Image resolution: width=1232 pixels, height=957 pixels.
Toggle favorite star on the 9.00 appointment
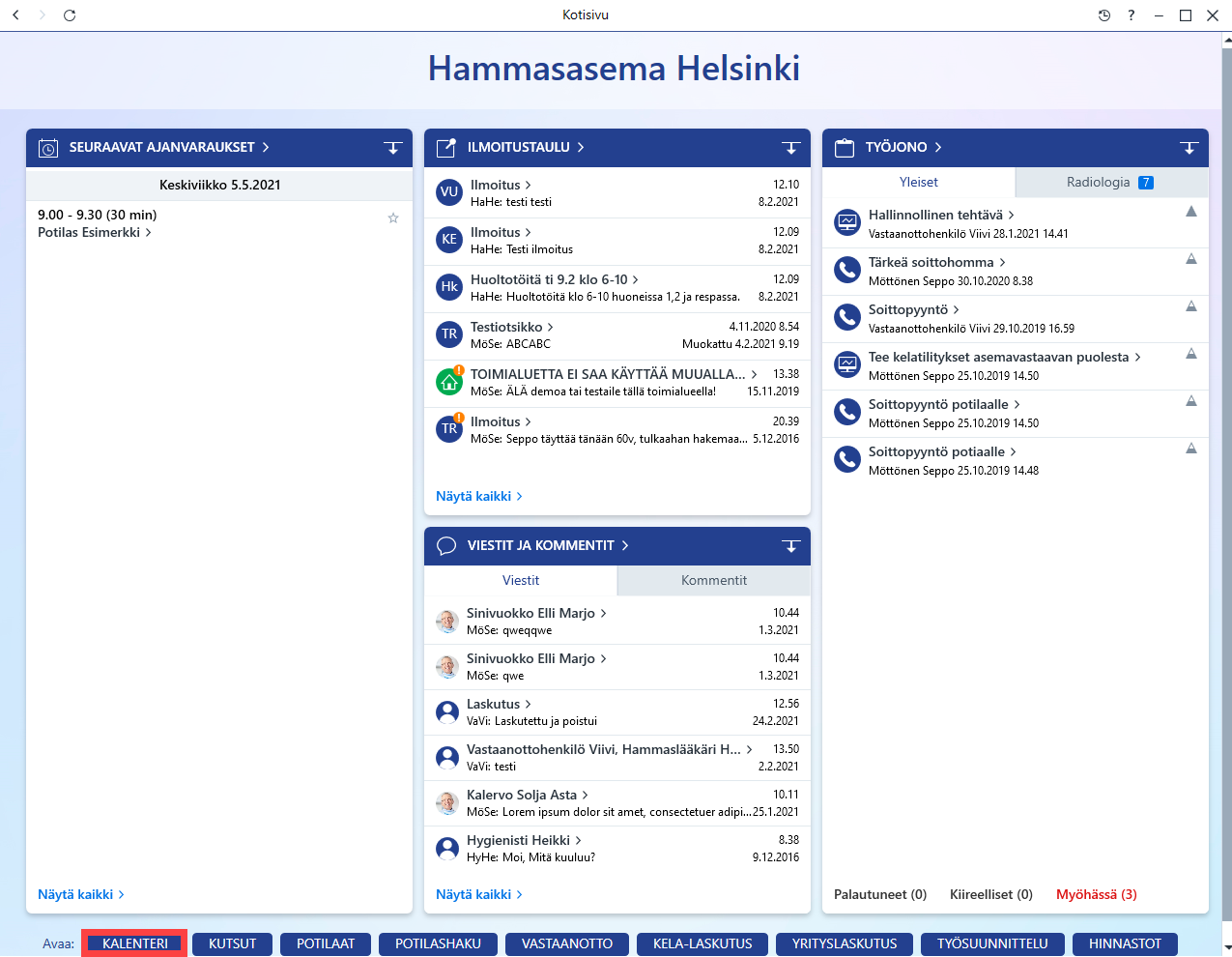393,218
